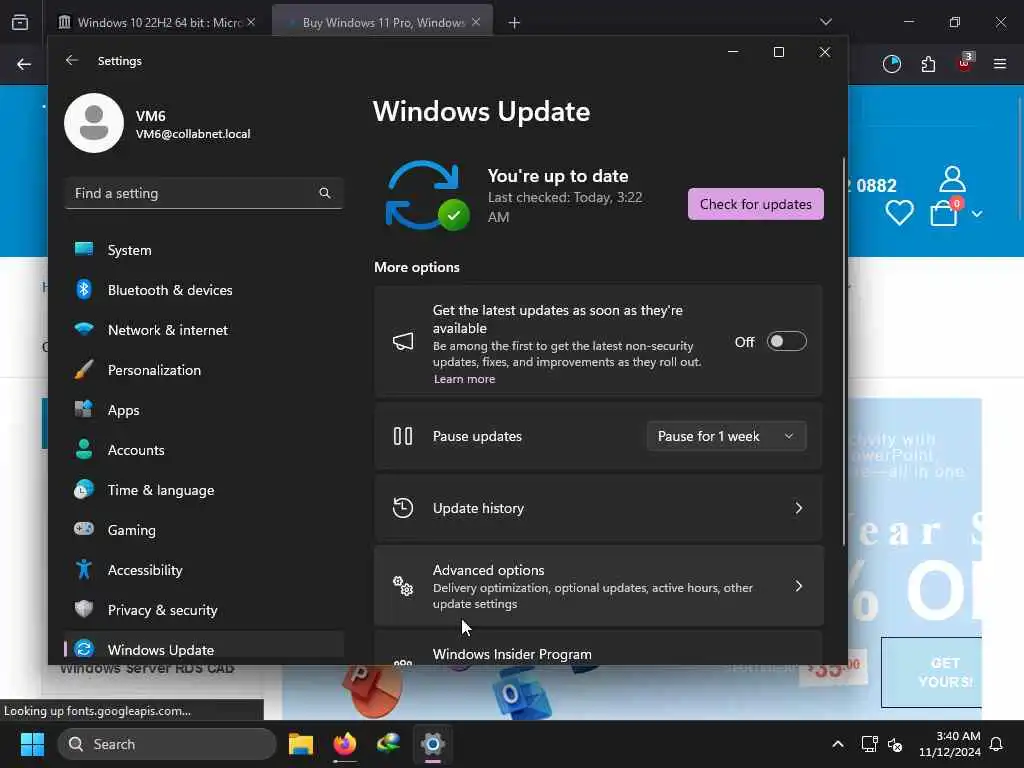The image size is (1024, 768).
Task: Open notifications bell in taskbar
Action: pyautogui.click(x=997, y=744)
